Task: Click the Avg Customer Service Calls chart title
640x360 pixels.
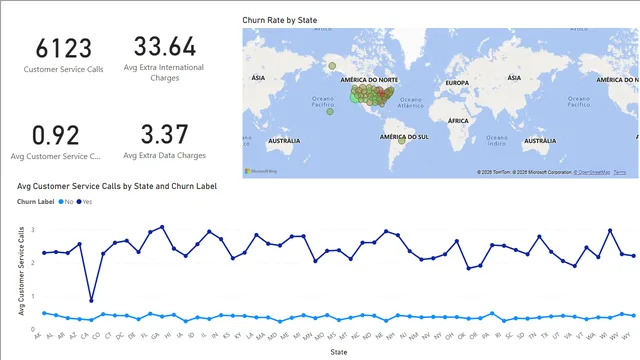Action: pos(117,186)
